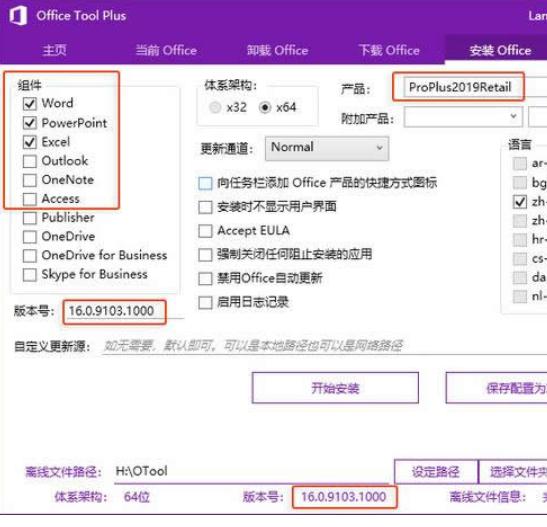
Task: Enable 启用日志记录 checkbox
Action: (x=205, y=303)
